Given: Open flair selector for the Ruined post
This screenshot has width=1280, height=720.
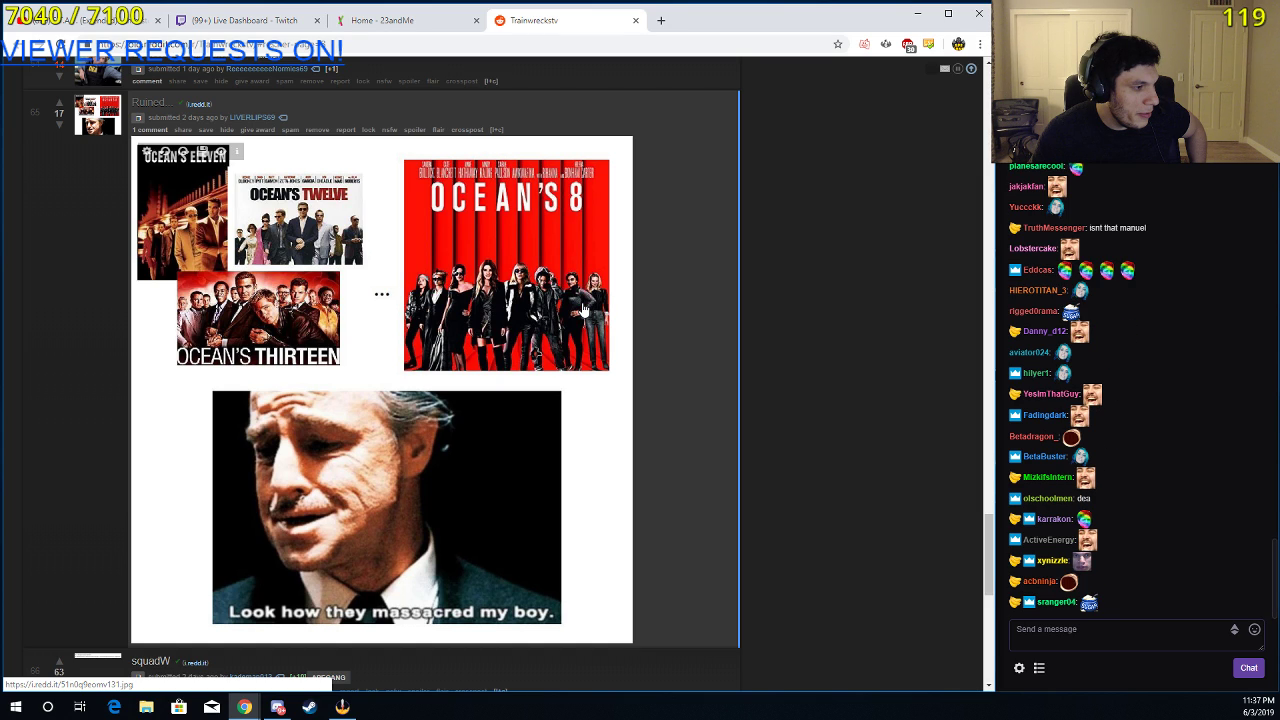Looking at the screenshot, I should [438, 130].
